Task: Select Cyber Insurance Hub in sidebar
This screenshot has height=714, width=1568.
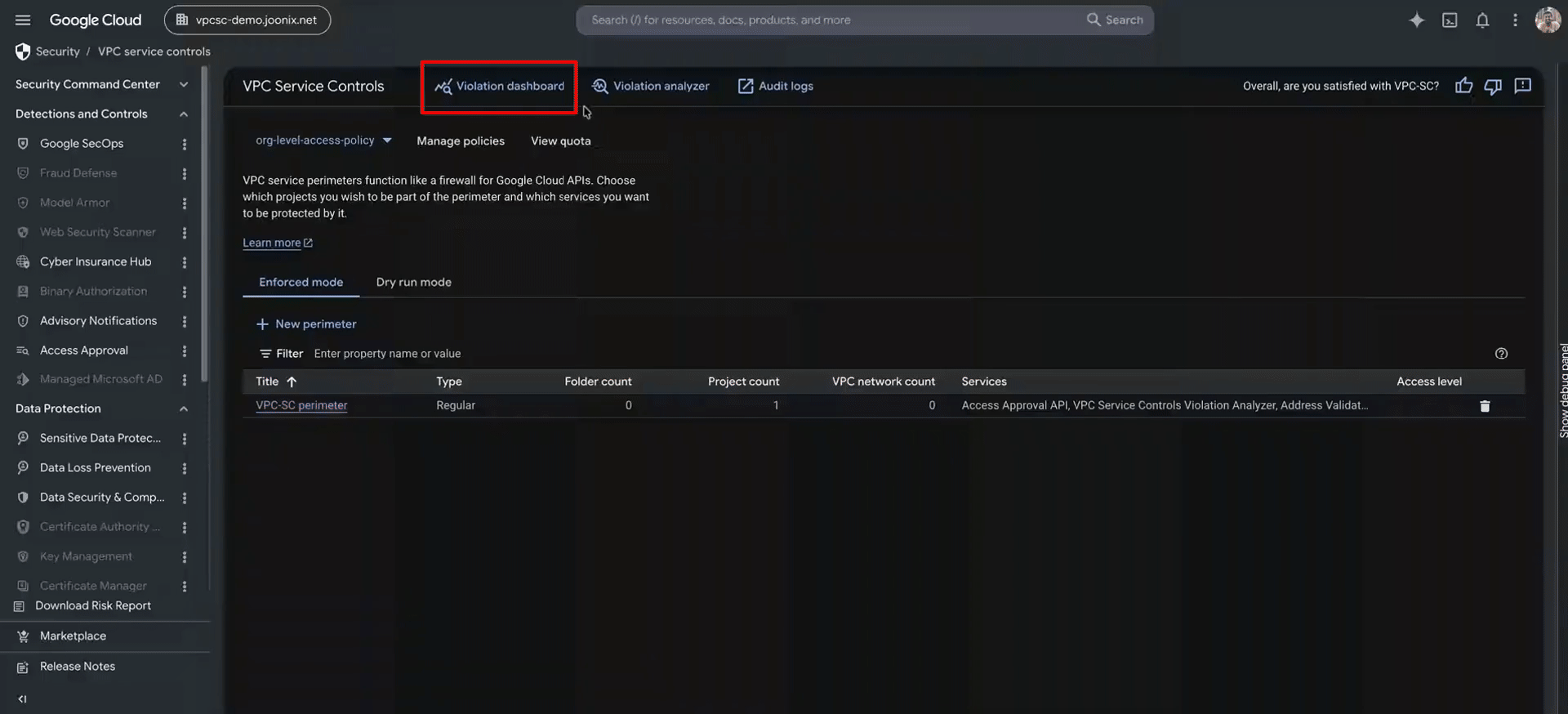Action: (96, 262)
